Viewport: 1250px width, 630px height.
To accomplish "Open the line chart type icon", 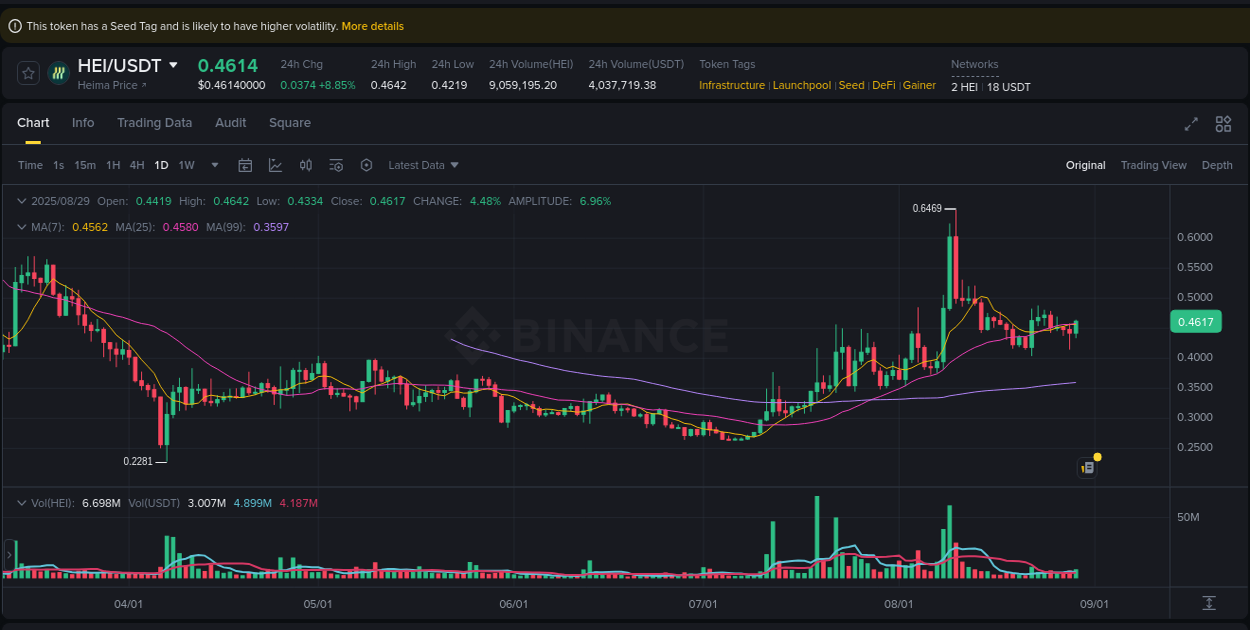I will 276,165.
